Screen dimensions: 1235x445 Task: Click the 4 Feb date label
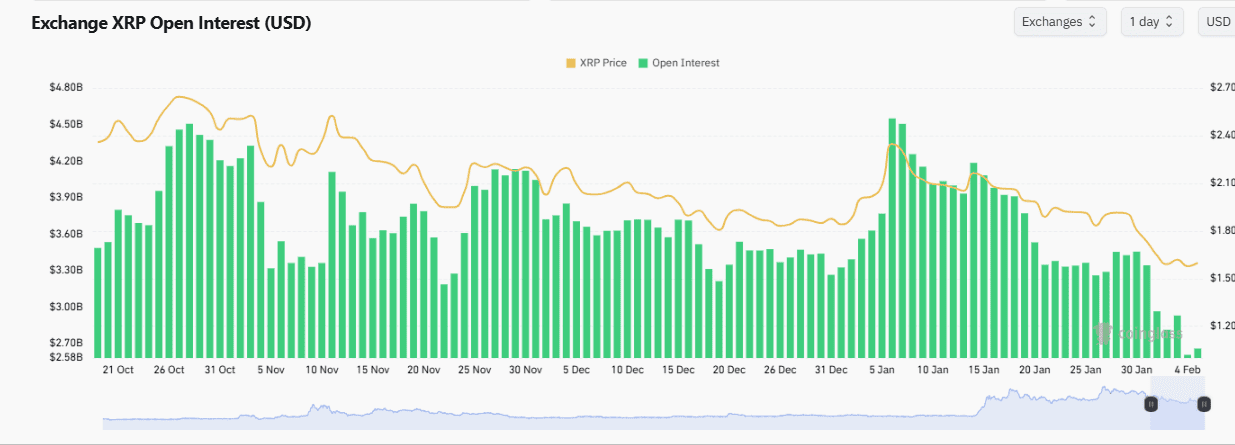click(1189, 370)
